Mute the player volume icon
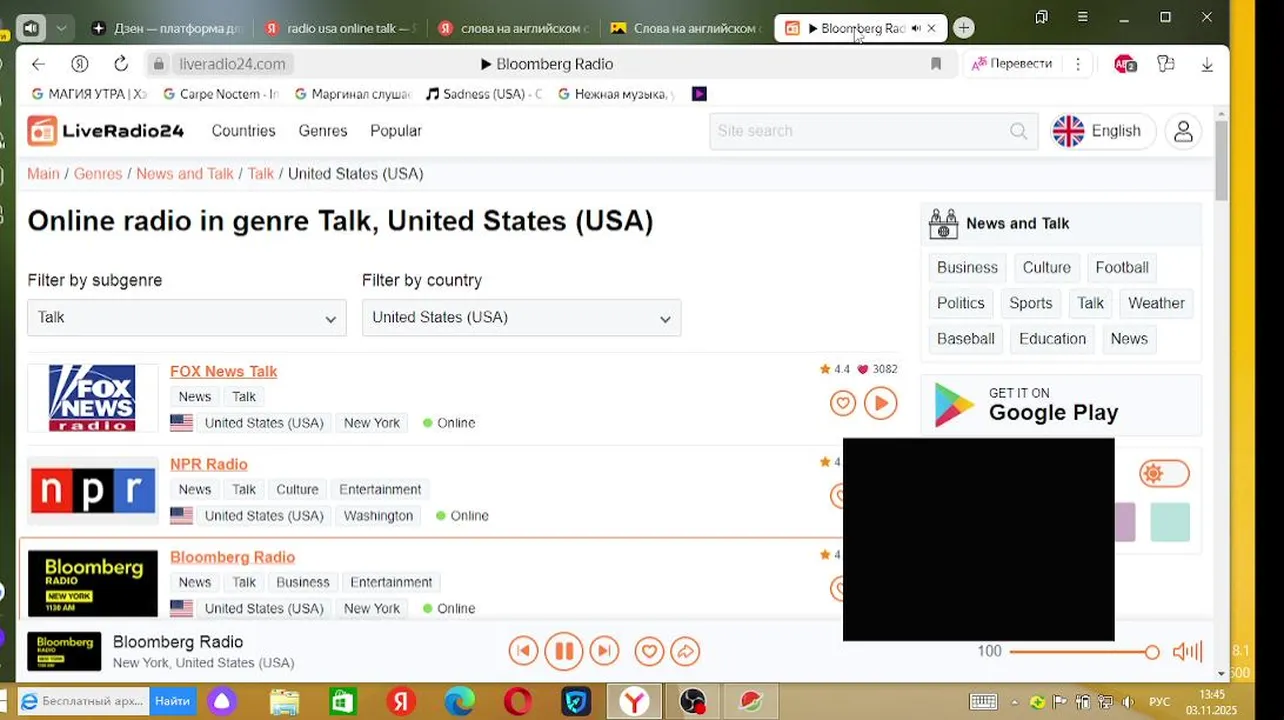 [x=1187, y=652]
